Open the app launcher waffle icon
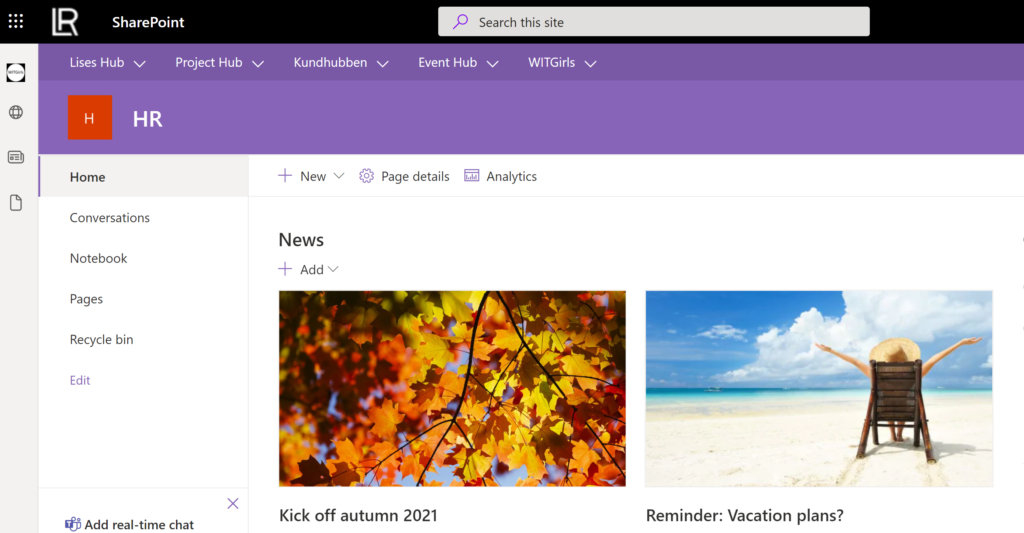The height and width of the screenshot is (533, 1024). (16, 21)
